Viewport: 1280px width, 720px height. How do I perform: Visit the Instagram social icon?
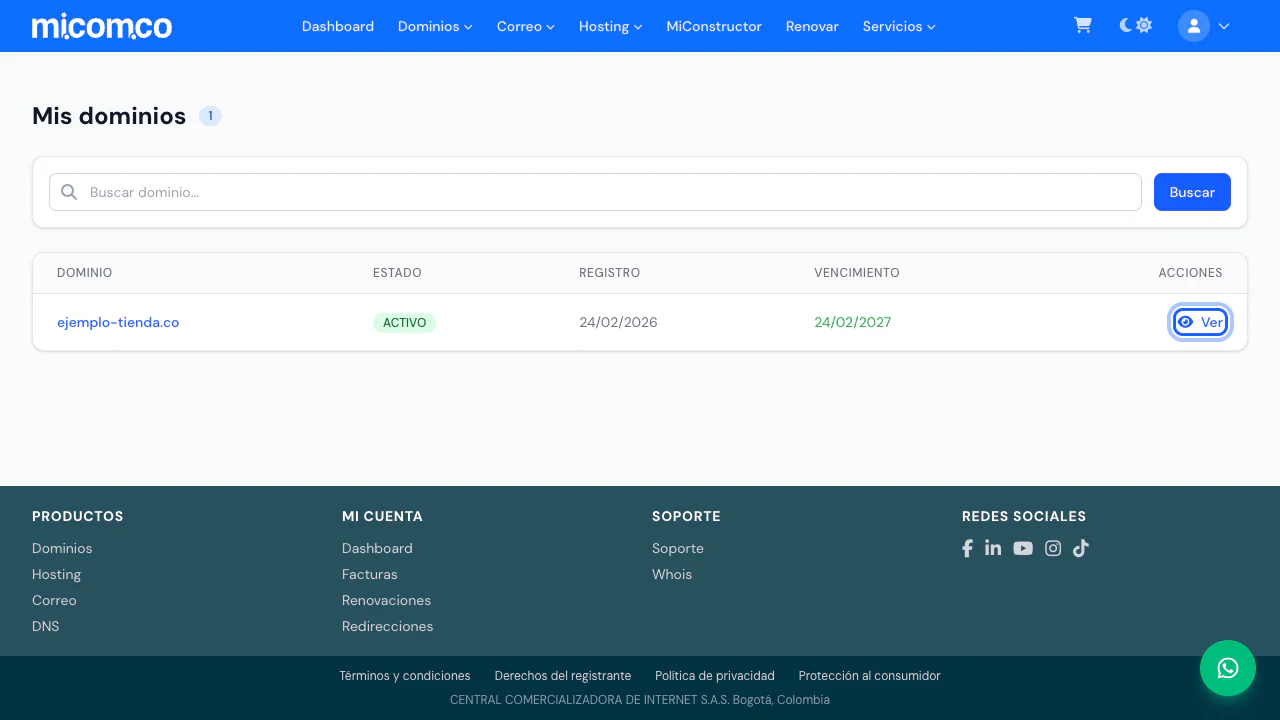[x=1053, y=548]
